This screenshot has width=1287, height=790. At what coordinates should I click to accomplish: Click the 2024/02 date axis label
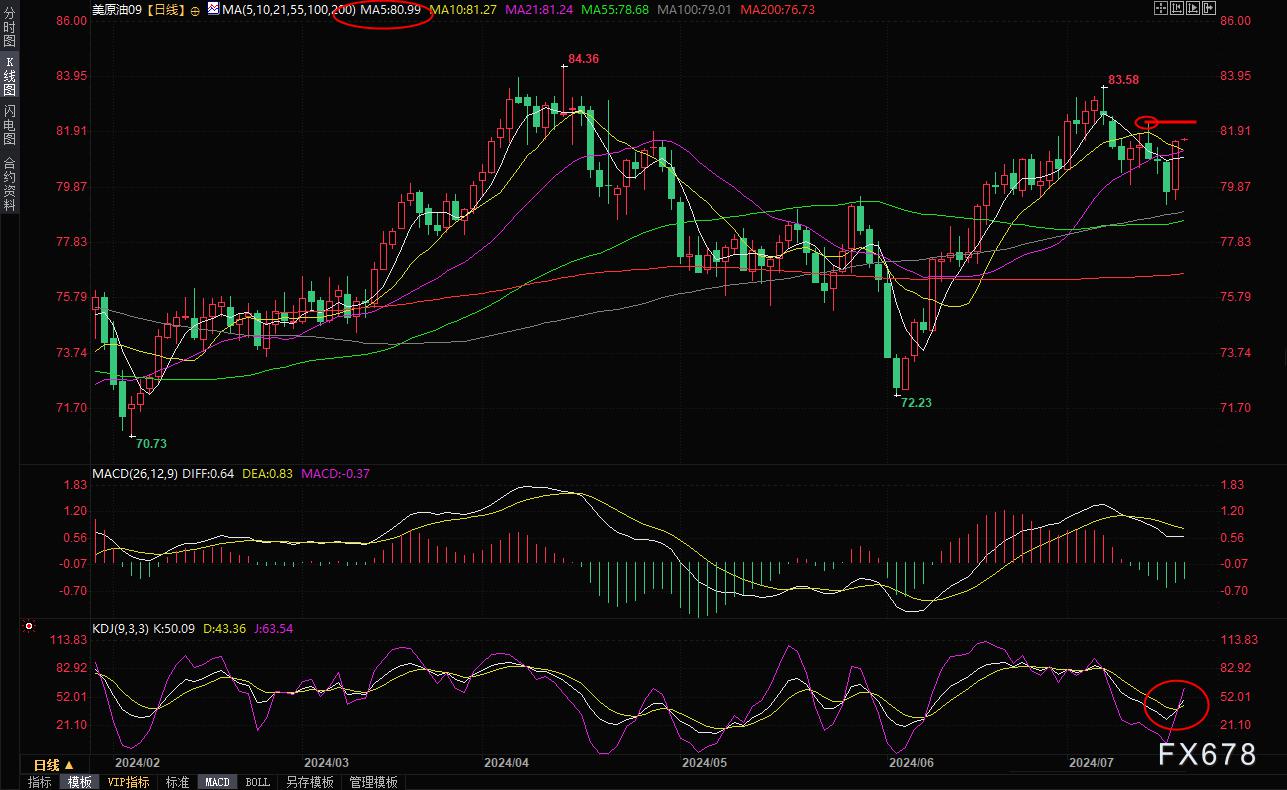(137, 762)
